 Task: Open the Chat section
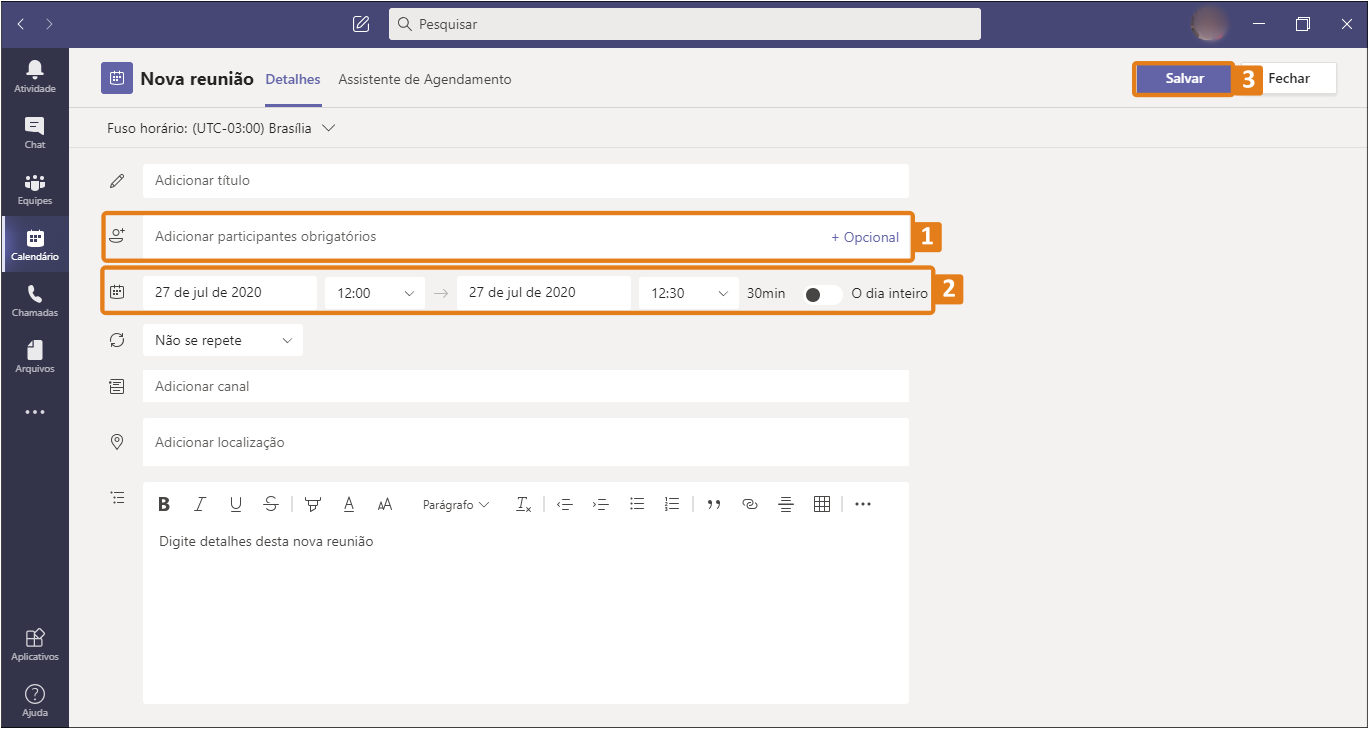35,132
